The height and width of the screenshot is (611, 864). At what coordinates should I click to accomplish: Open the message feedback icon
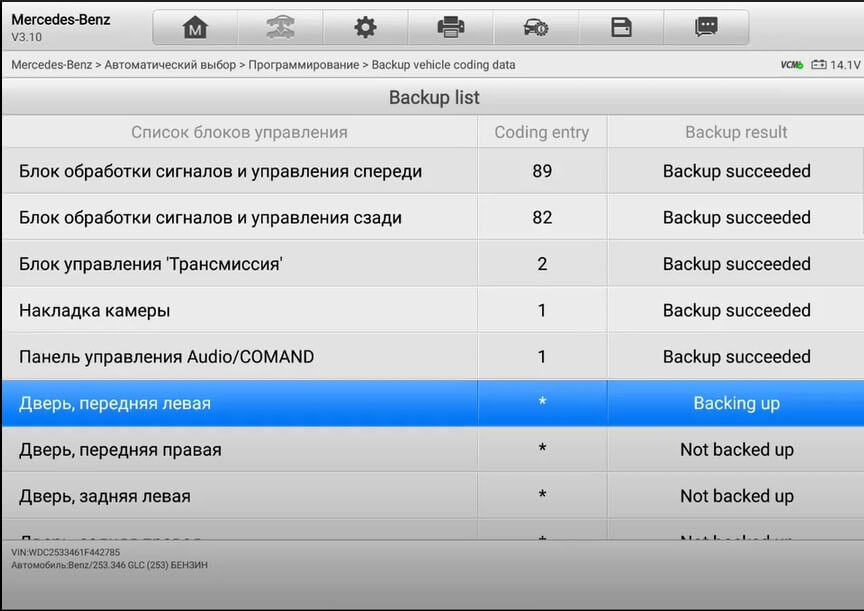click(706, 27)
